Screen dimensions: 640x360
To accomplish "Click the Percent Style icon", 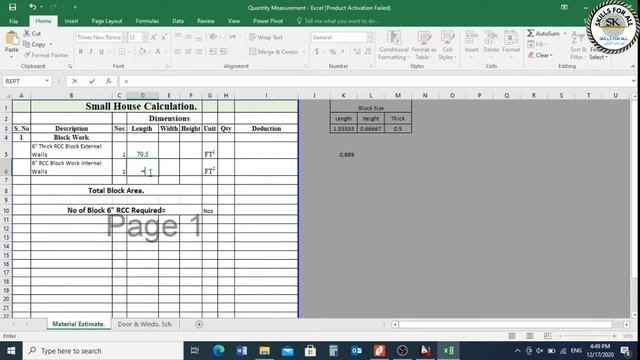I will tap(333, 52).
